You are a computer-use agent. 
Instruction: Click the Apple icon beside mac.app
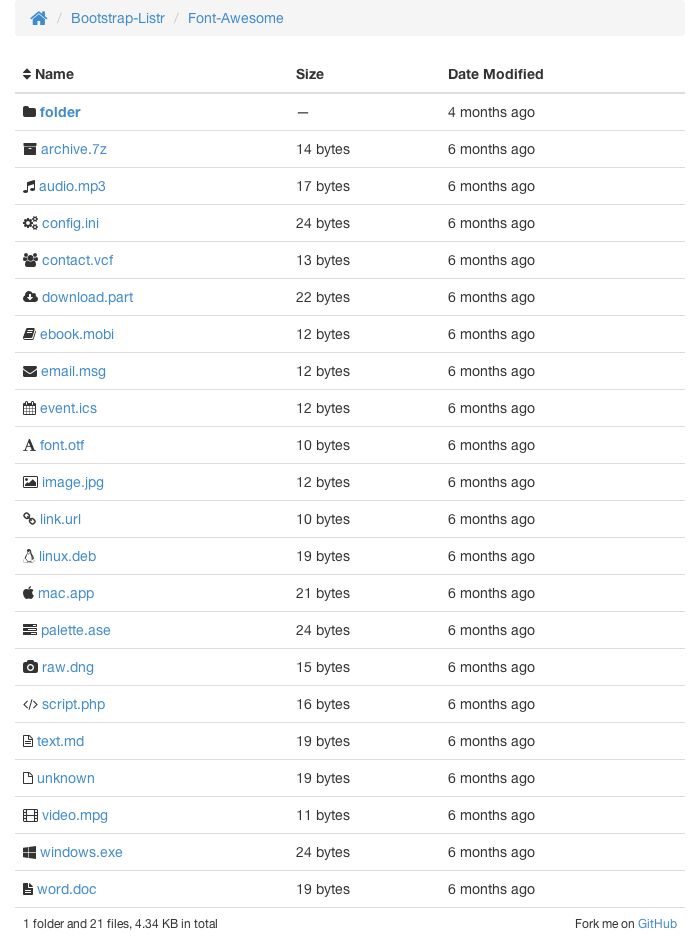click(28, 593)
